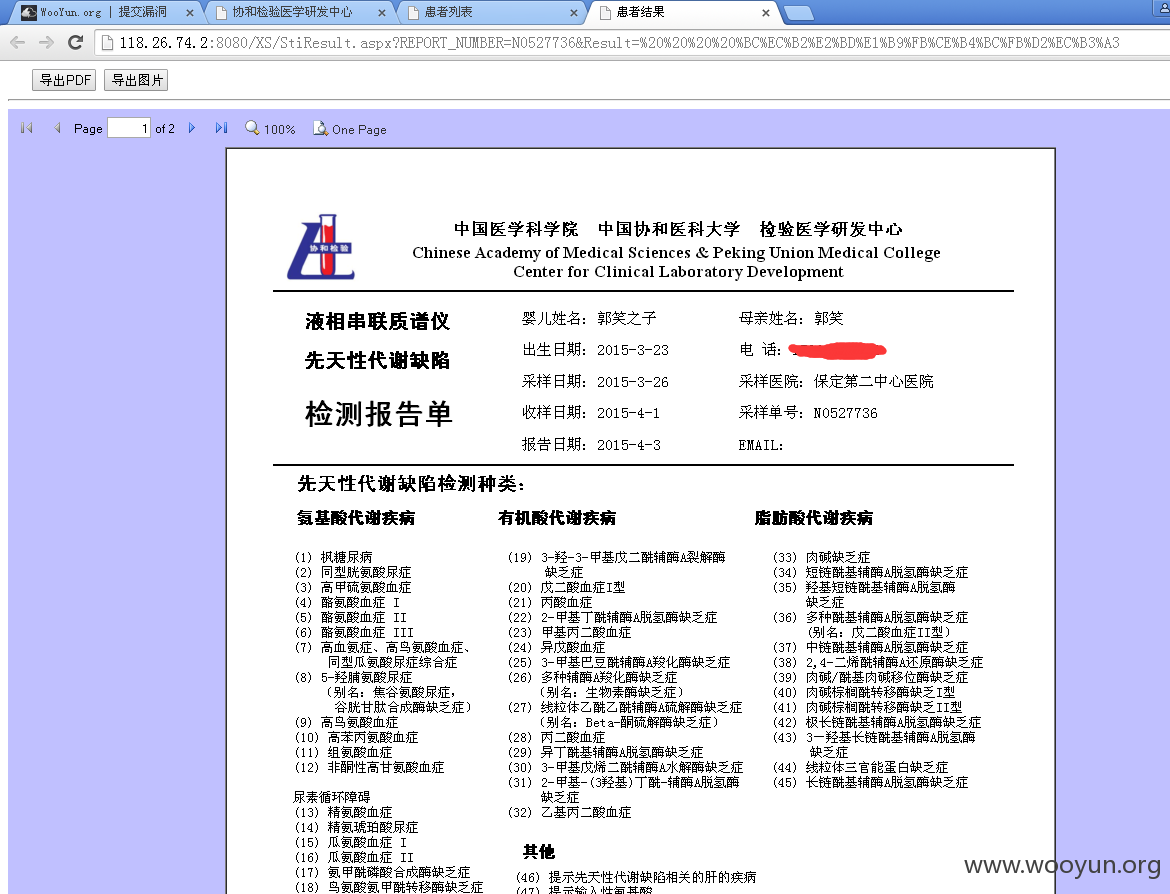The width and height of the screenshot is (1170, 894).
Task: Click the page number input field
Action: [129, 128]
